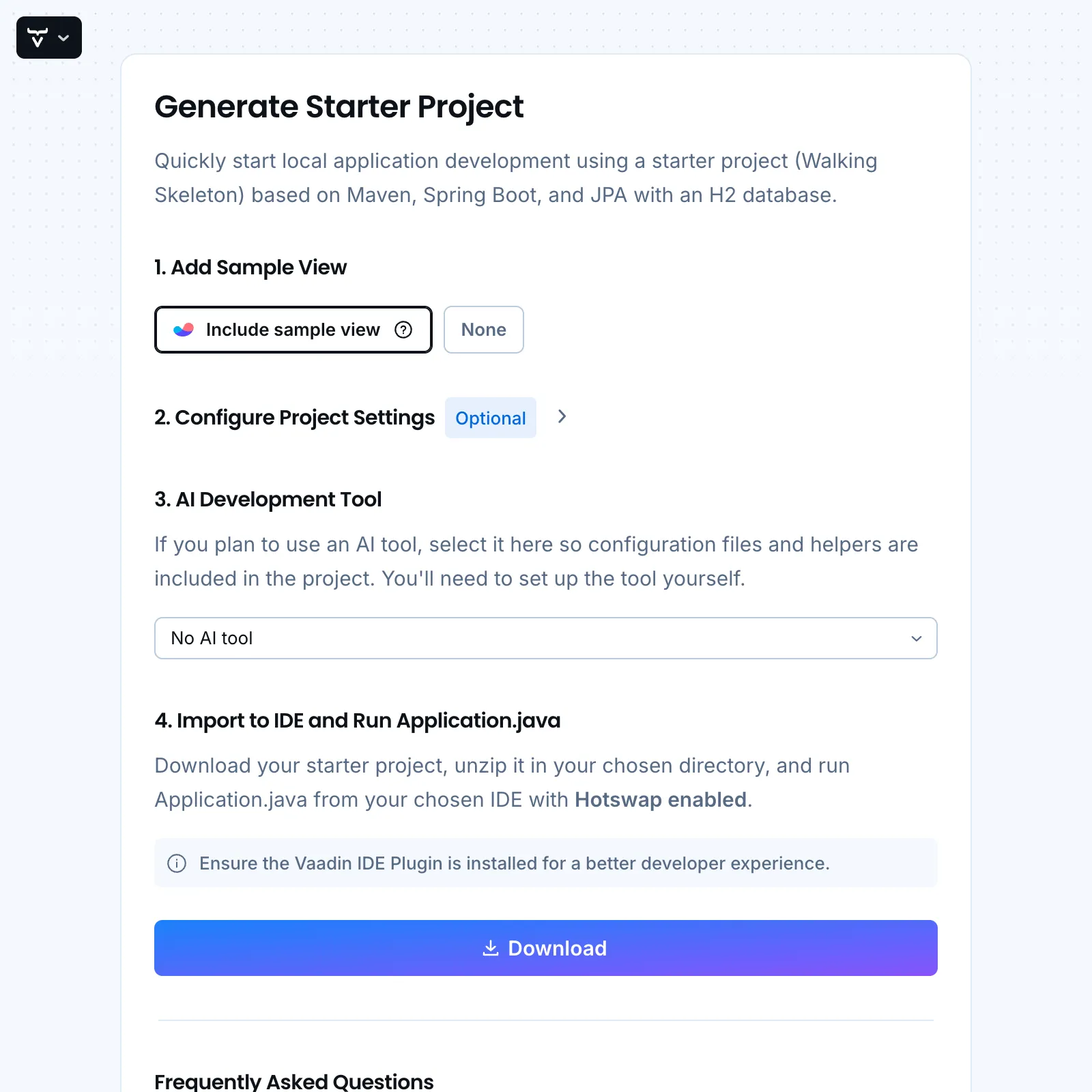The width and height of the screenshot is (1092, 1092).
Task: Click the AI Development Tool heading
Action: click(x=268, y=499)
